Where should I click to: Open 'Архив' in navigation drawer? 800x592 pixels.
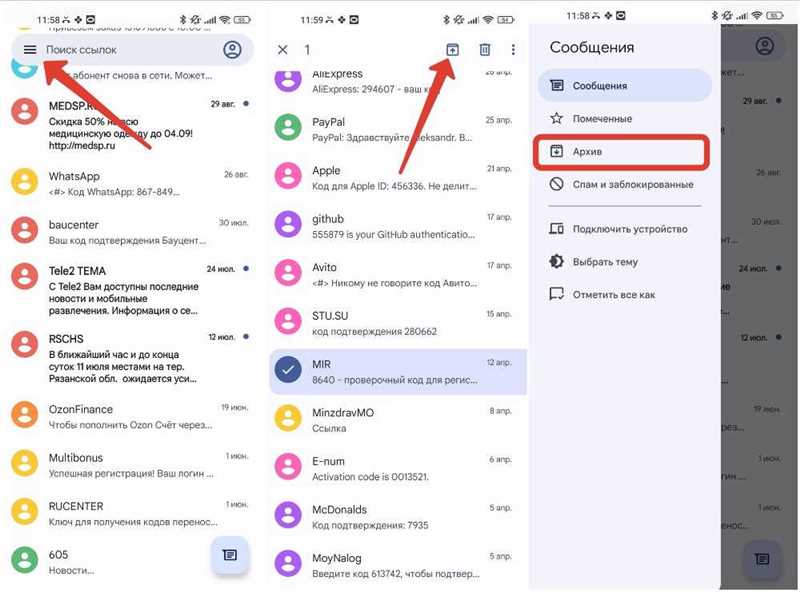621,152
